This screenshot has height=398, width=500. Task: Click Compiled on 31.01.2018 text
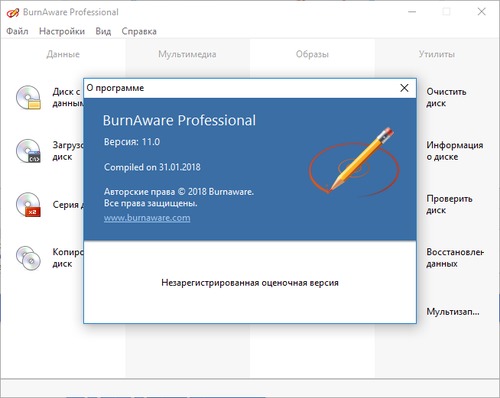(x=152, y=167)
